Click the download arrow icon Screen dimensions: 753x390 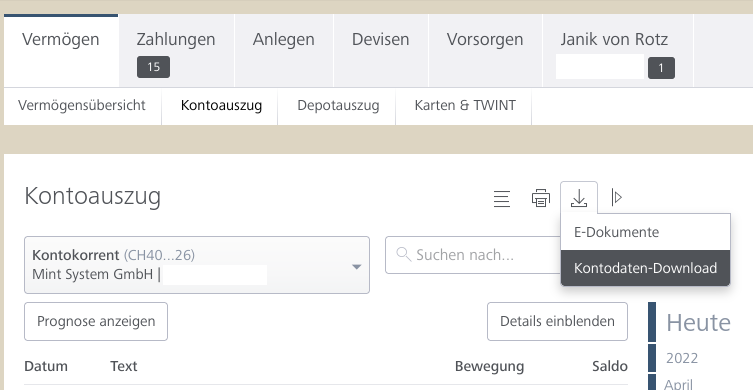point(579,198)
